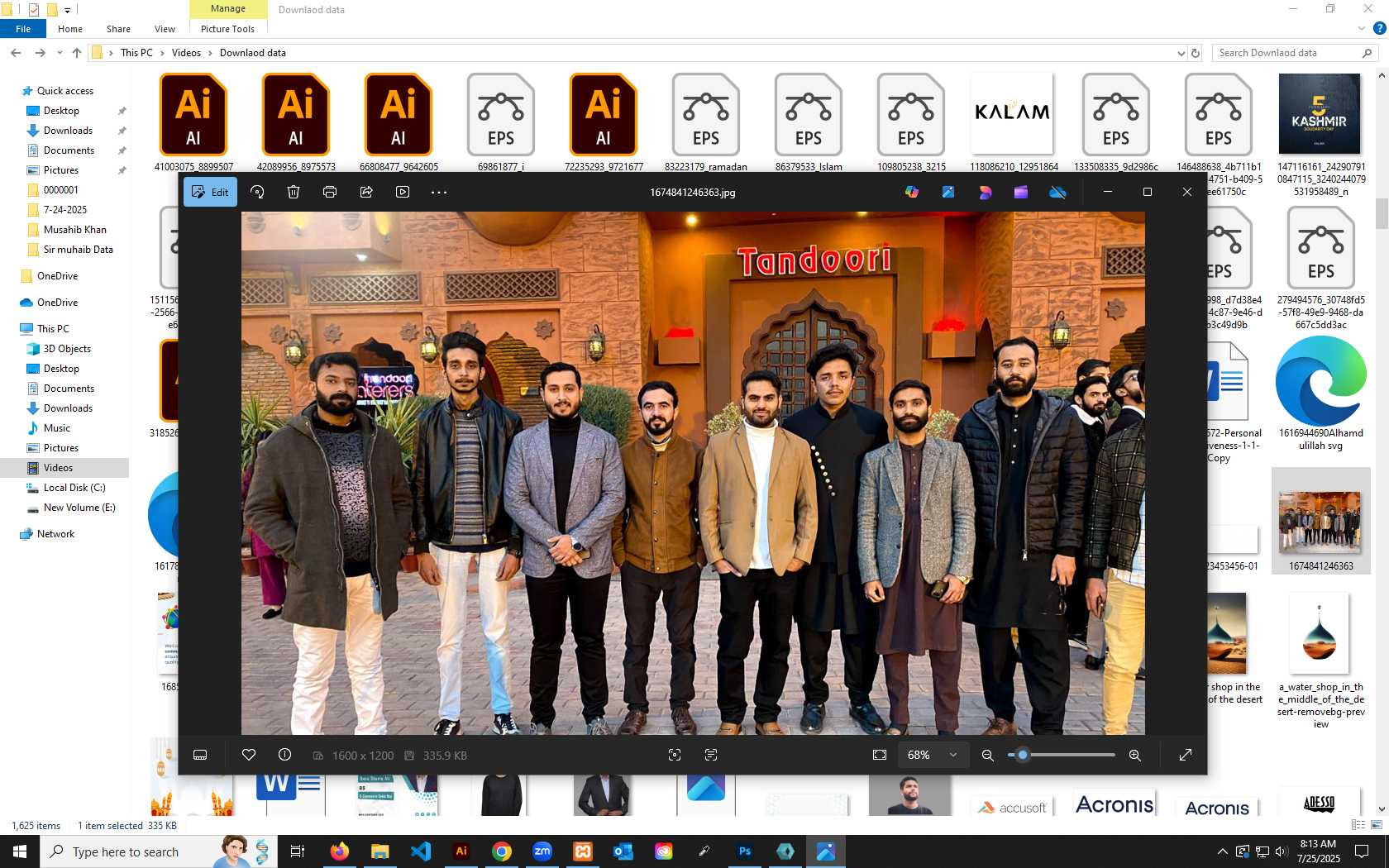The image size is (1389, 868).
Task: Open Firefox from the taskbar
Action: [x=339, y=851]
